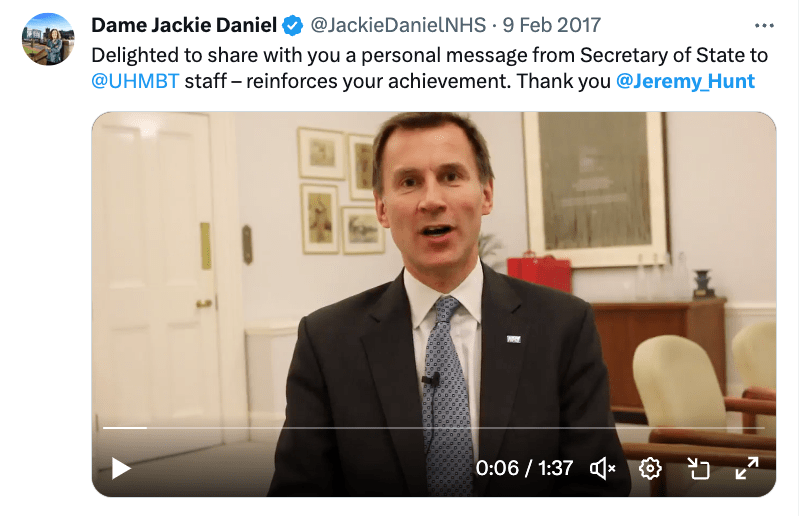Open video settings gear icon
The width and height of the screenshot is (806, 516).
(x=650, y=468)
